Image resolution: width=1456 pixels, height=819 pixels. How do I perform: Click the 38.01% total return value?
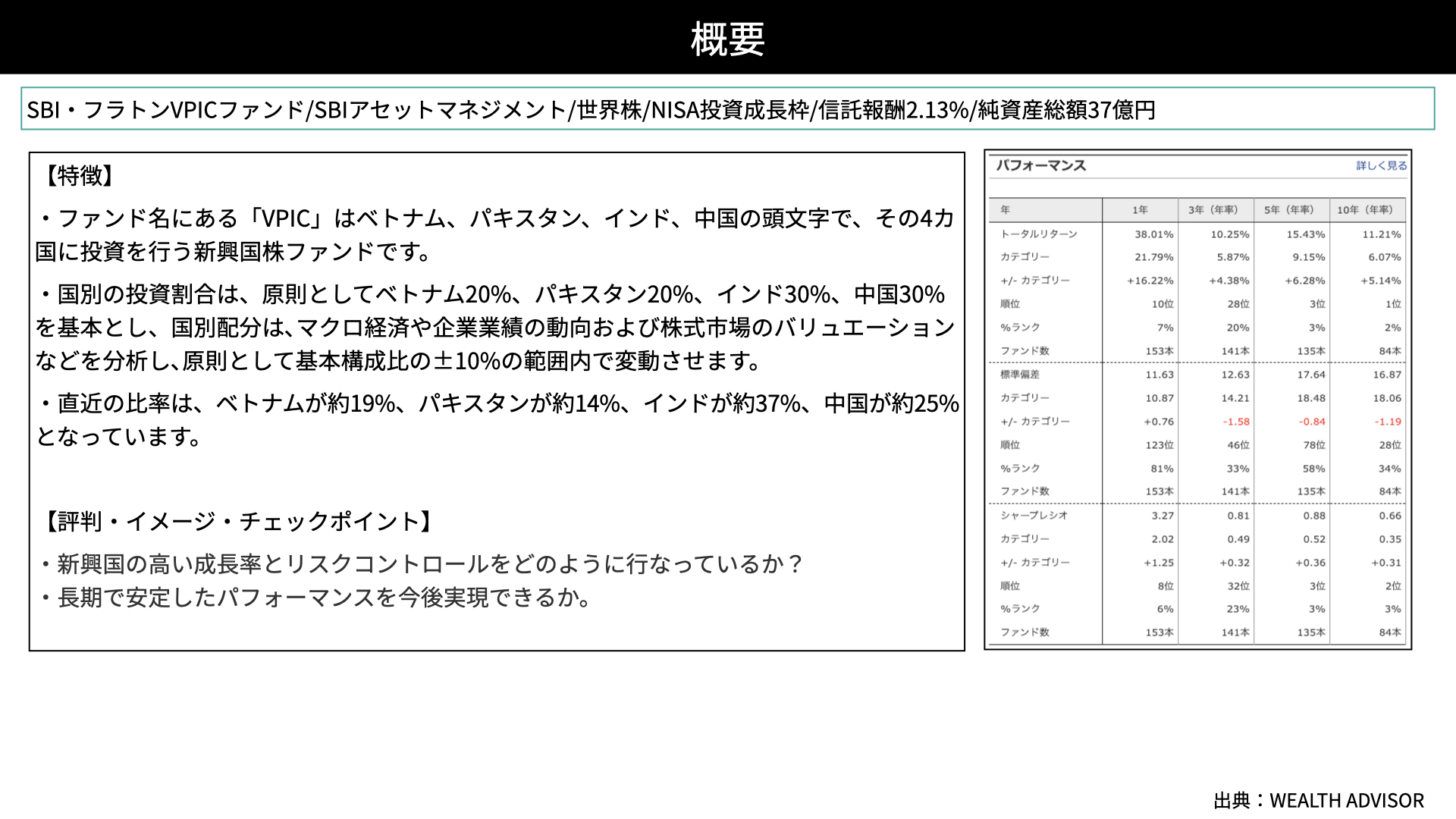point(1153,234)
